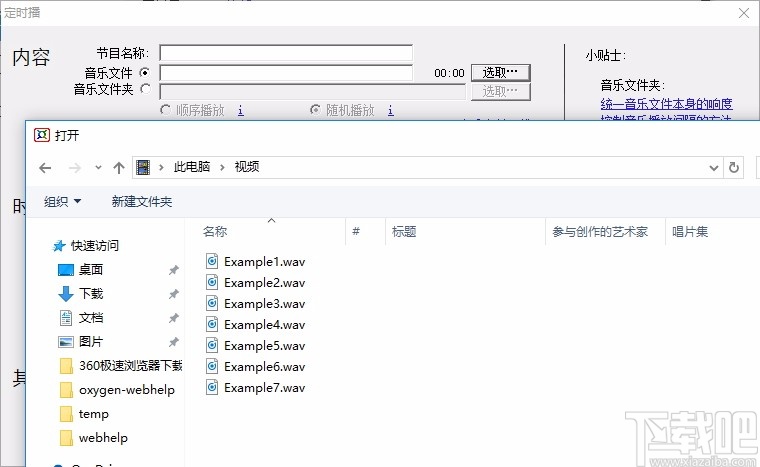Click 新建文件夹 button
Image resolution: width=760 pixels, height=467 pixels.
coord(142,201)
